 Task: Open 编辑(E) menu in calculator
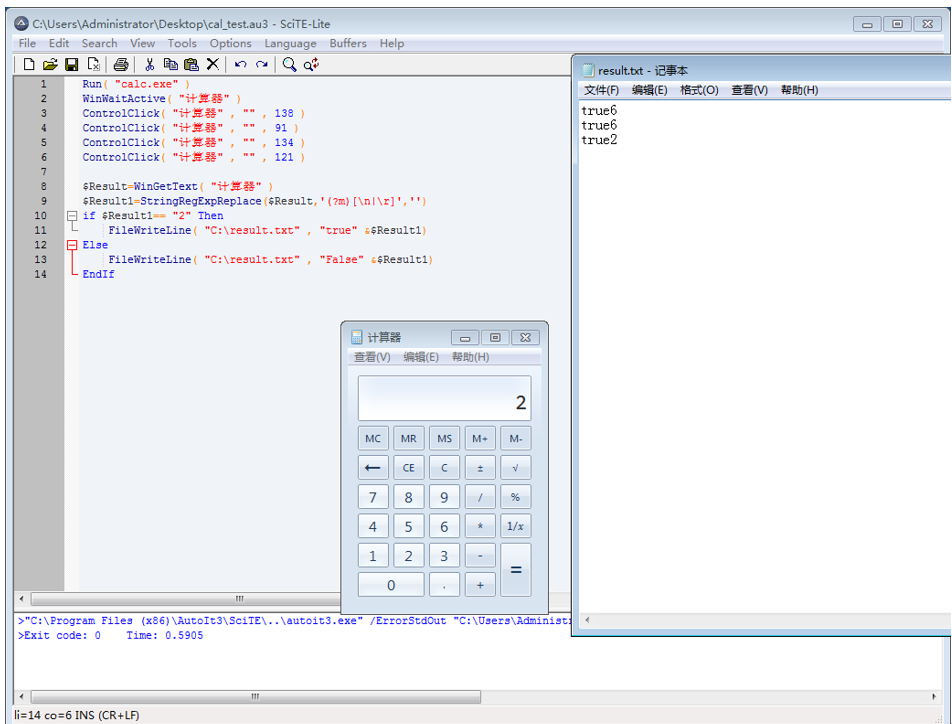click(421, 357)
